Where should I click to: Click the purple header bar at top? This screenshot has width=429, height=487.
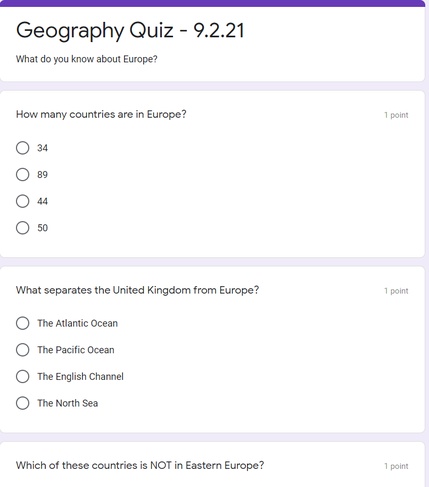(213, 3)
